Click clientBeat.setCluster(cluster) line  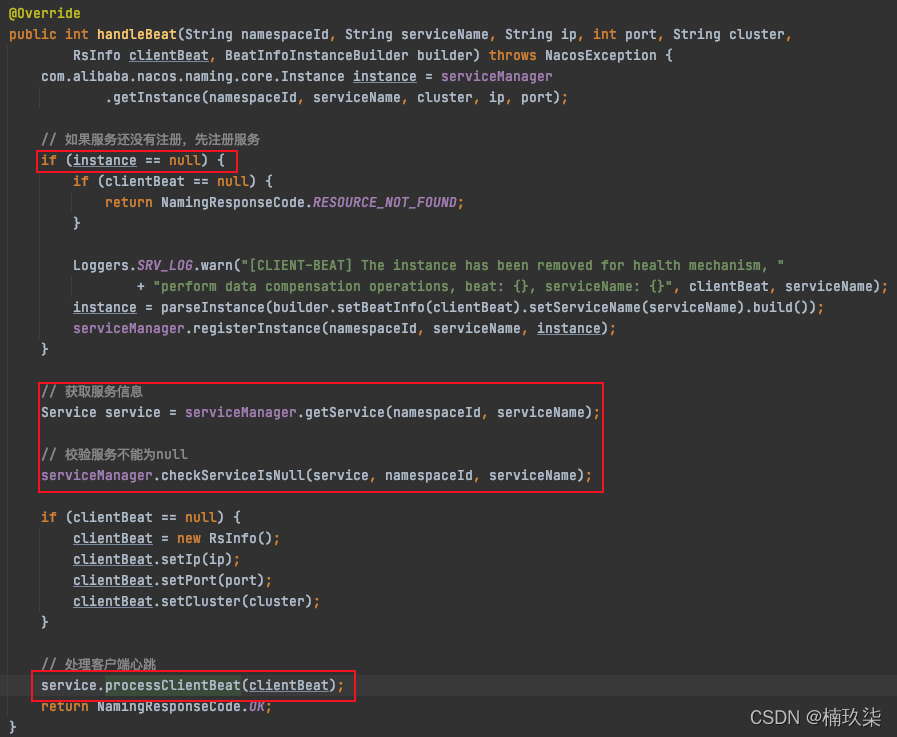[x=196, y=601]
